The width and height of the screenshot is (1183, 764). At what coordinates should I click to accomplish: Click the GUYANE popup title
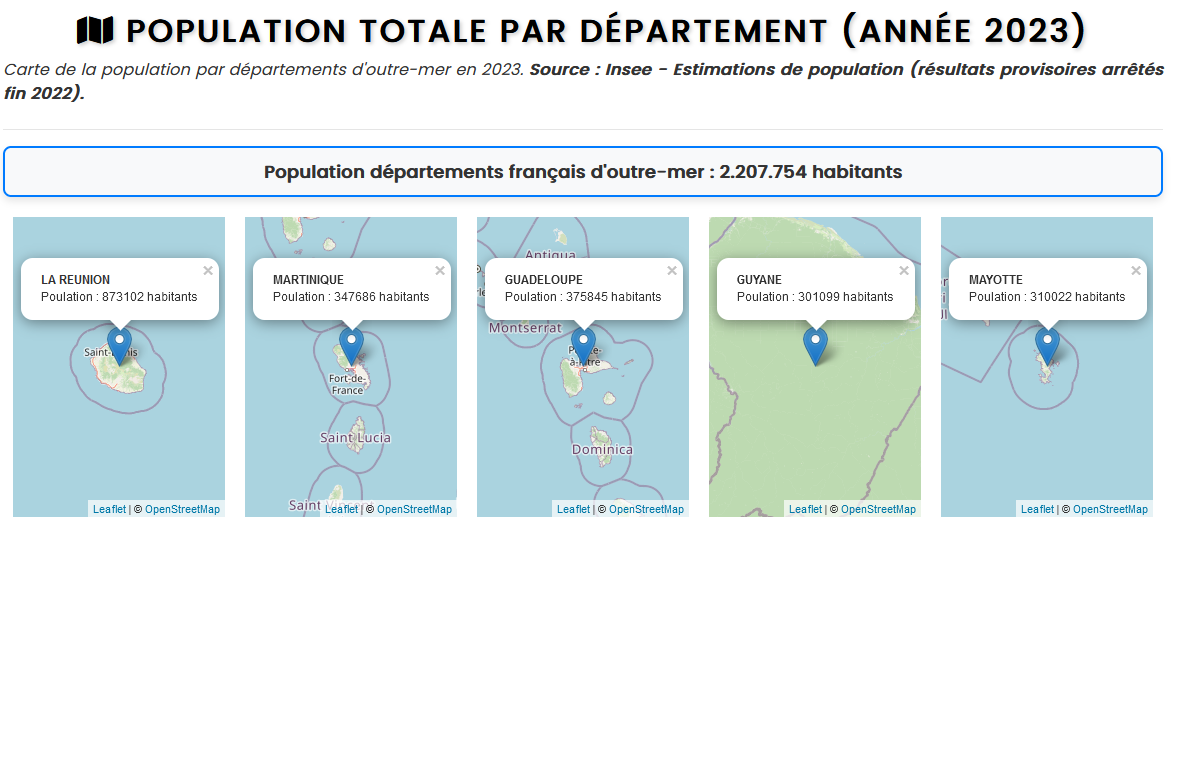pyautogui.click(x=759, y=280)
